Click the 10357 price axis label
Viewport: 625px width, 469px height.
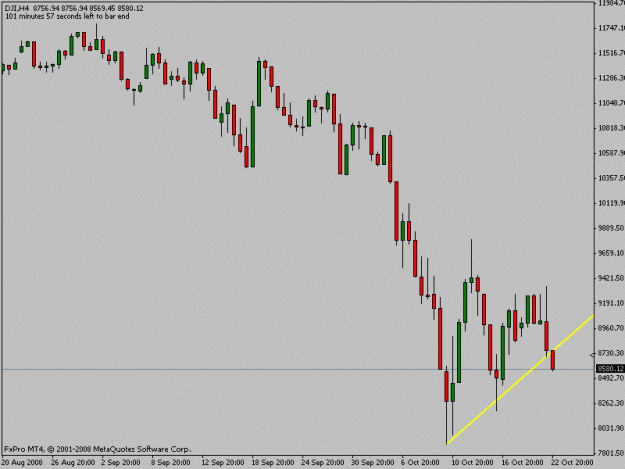(x=611, y=178)
